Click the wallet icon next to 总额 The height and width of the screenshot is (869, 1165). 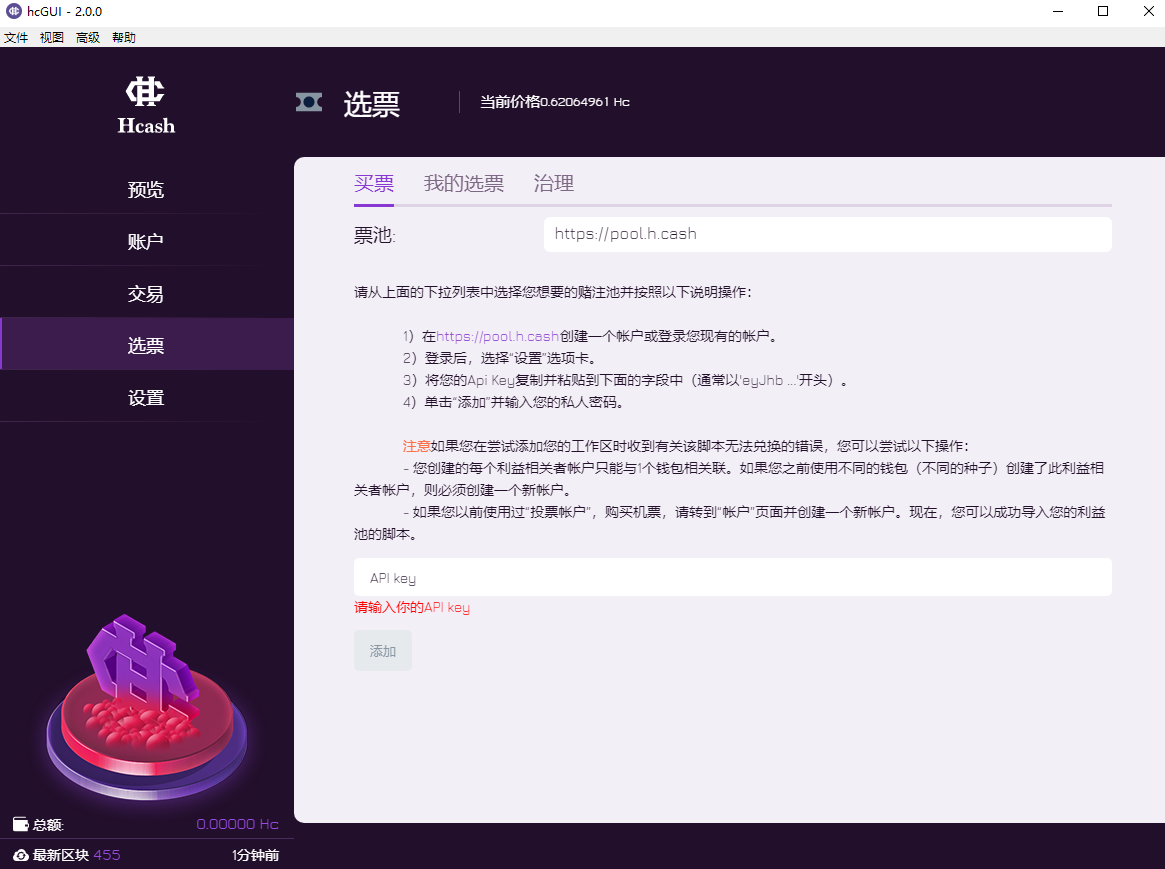click(x=21, y=824)
